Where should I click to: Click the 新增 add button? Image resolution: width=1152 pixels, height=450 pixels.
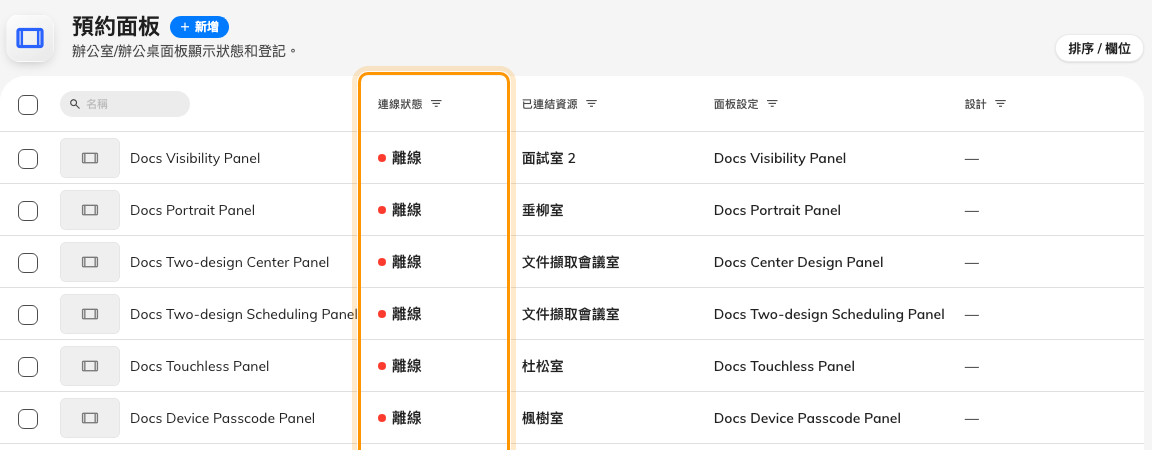(x=199, y=27)
